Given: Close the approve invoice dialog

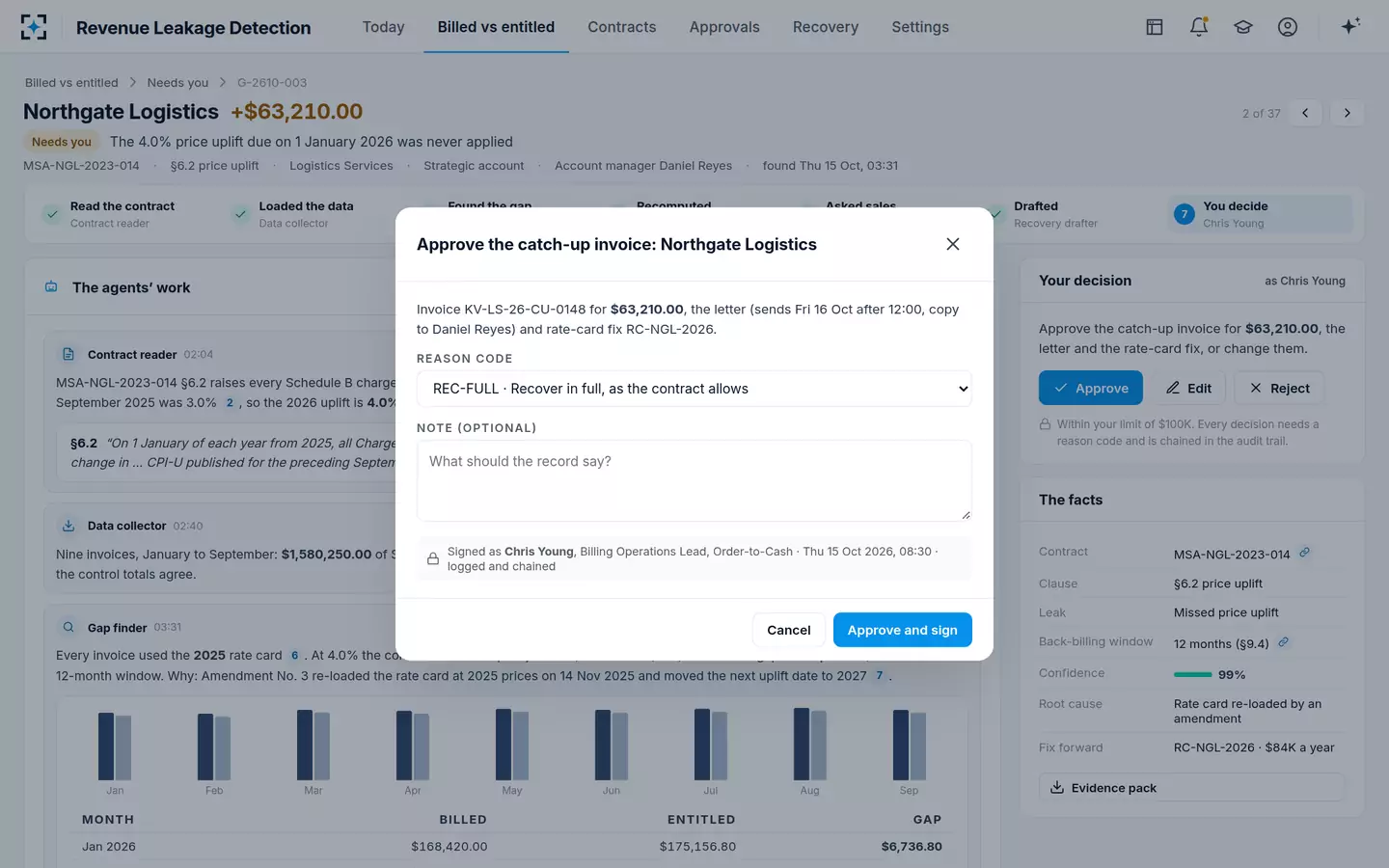Looking at the screenshot, I should point(953,244).
